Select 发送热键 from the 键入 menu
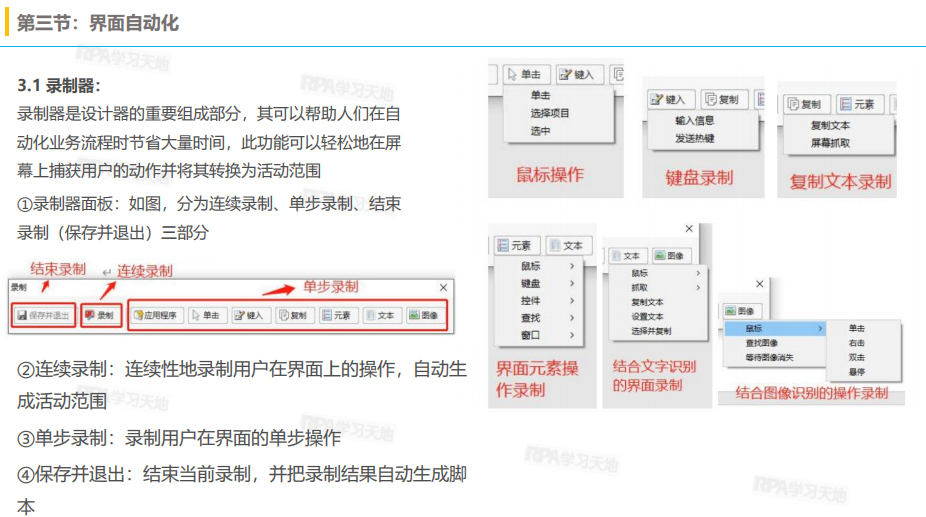 [695, 137]
